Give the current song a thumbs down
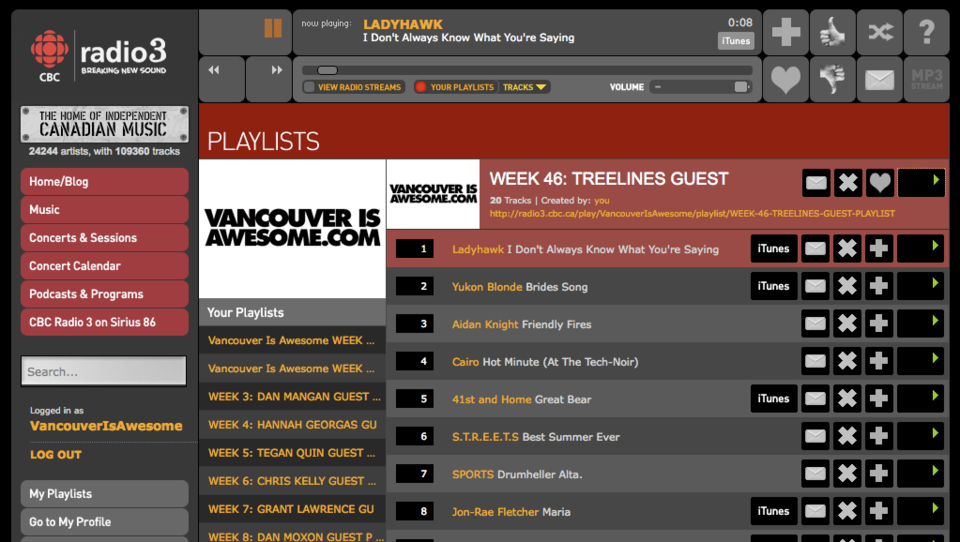The width and height of the screenshot is (960, 542). (833, 79)
